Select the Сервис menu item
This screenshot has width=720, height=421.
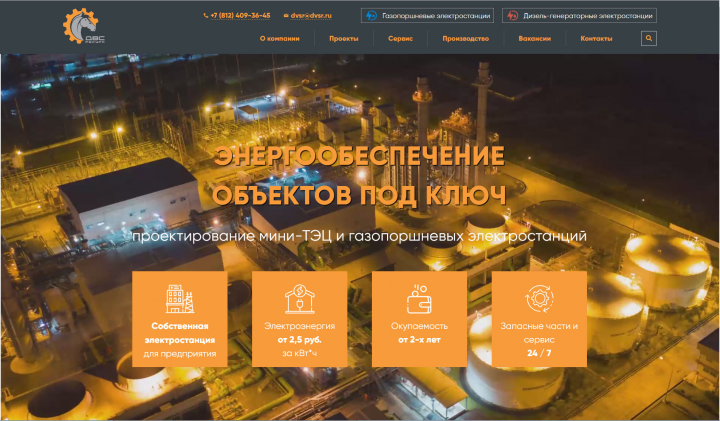pos(400,39)
